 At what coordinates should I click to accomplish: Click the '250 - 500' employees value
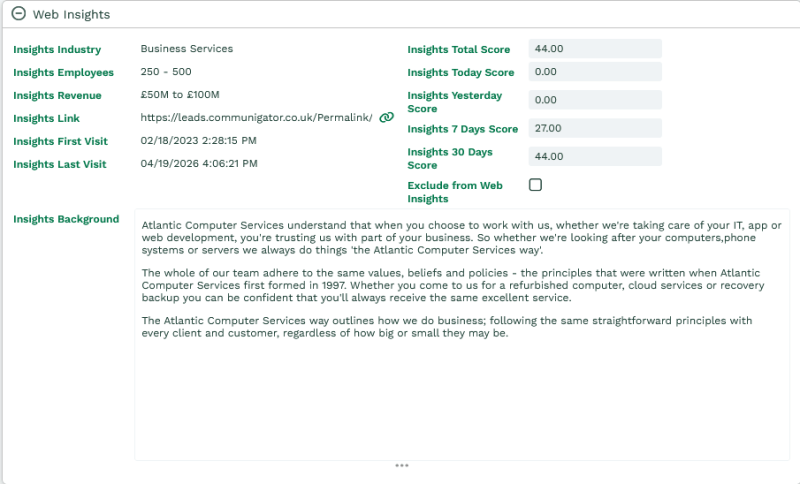coord(166,71)
